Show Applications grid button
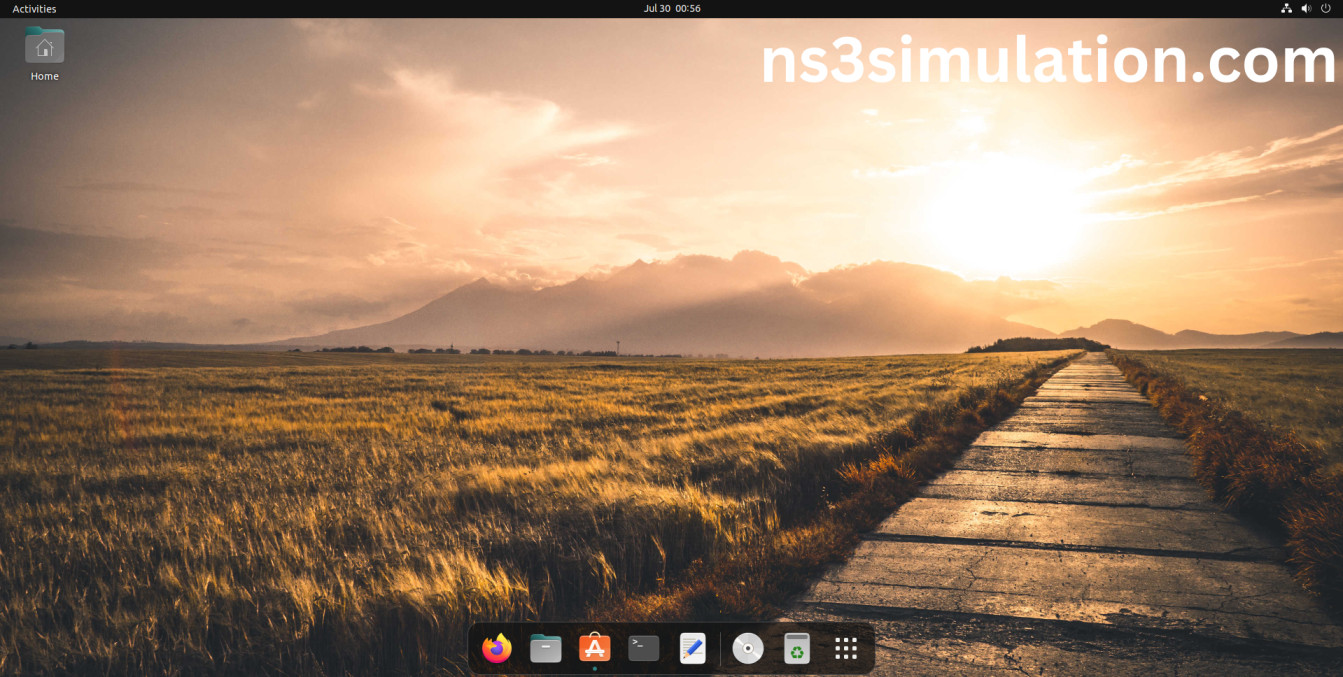 tap(846, 649)
